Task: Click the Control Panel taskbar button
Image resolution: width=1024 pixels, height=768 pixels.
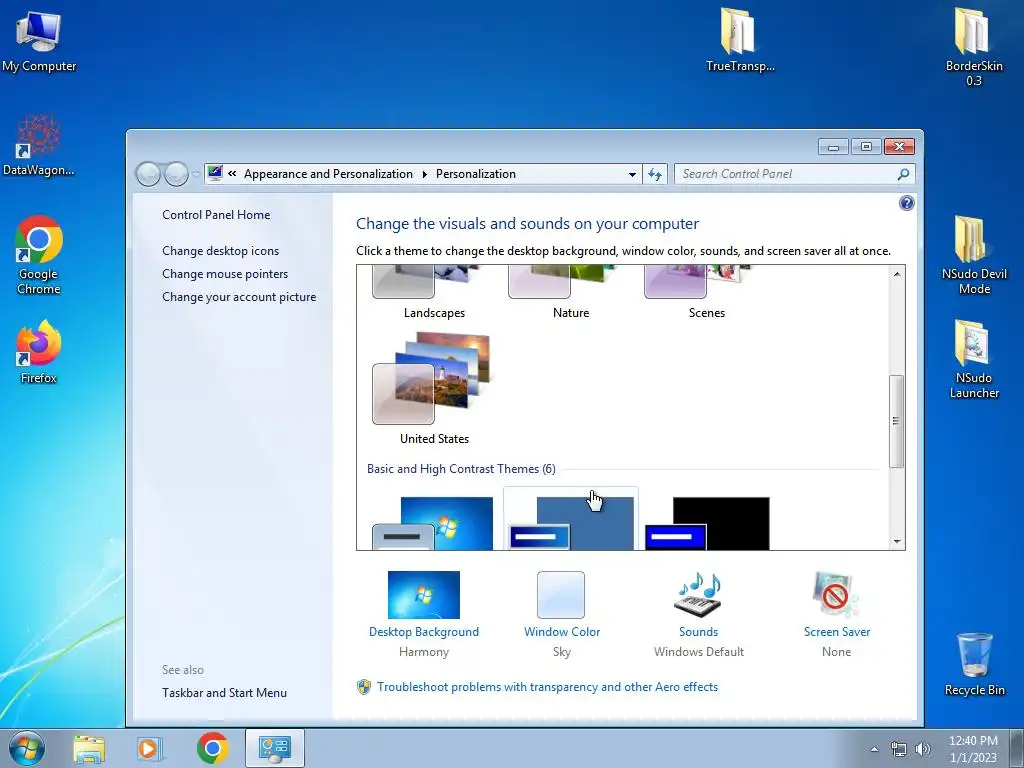Action: (274, 748)
